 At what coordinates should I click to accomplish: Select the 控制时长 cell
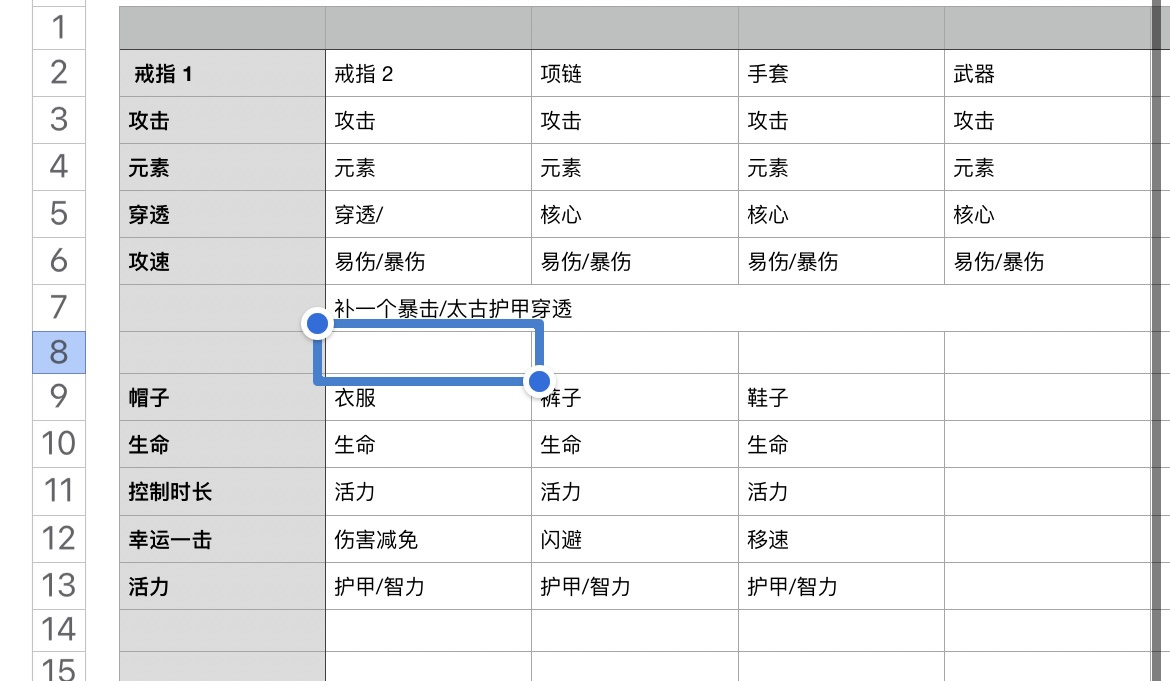pos(222,492)
